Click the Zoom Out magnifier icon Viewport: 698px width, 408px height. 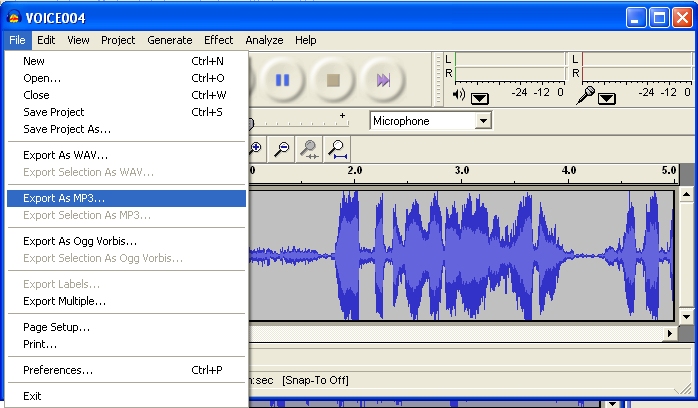point(283,149)
